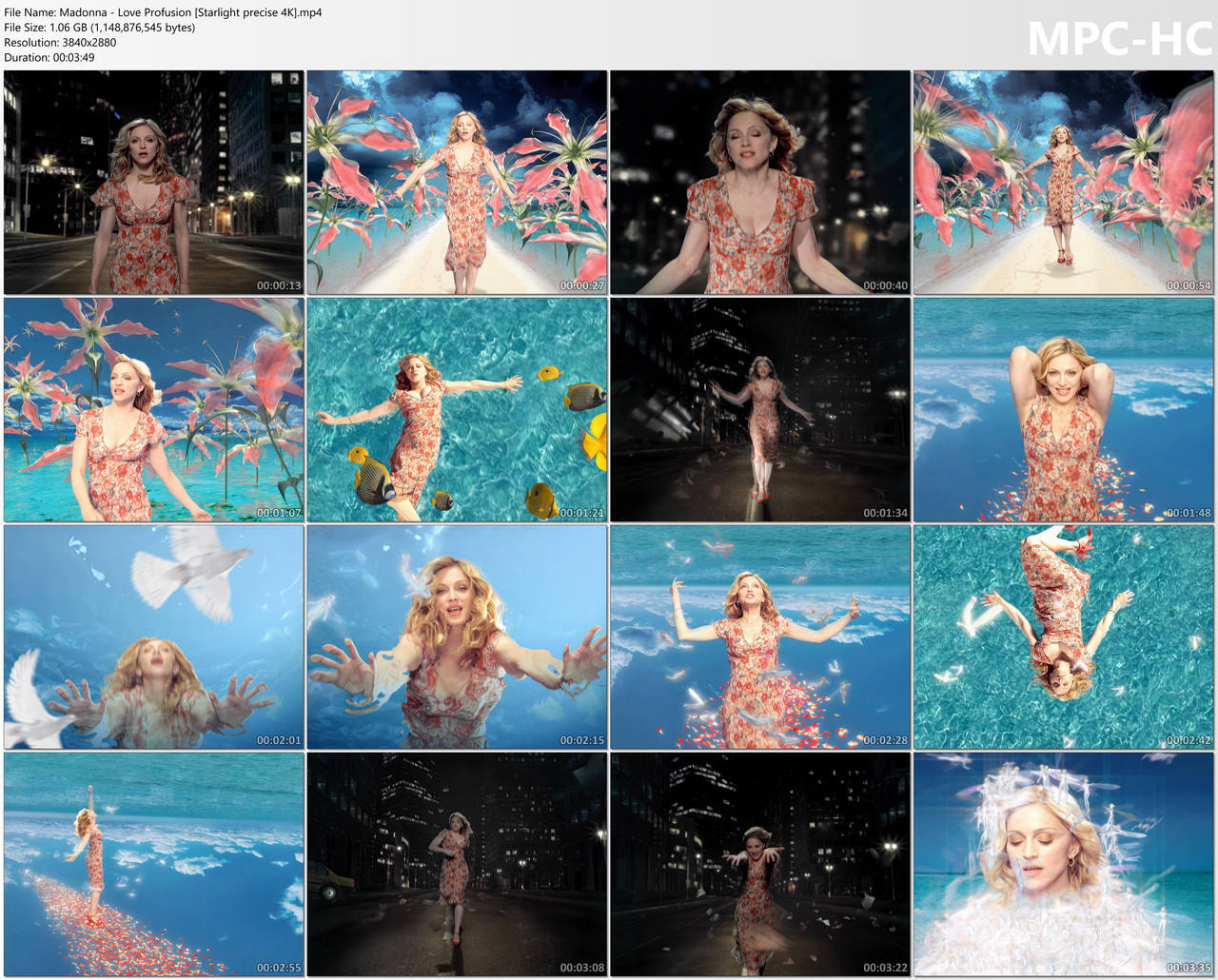Click the Duration 00:03:49 line
The width and height of the screenshot is (1218, 980).
49,57
